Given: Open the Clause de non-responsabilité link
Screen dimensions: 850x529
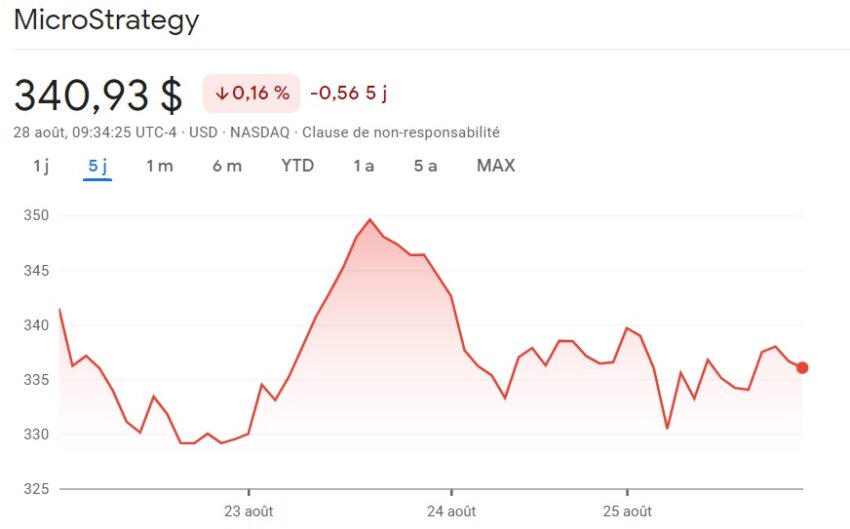Looking at the screenshot, I should tap(401, 132).
